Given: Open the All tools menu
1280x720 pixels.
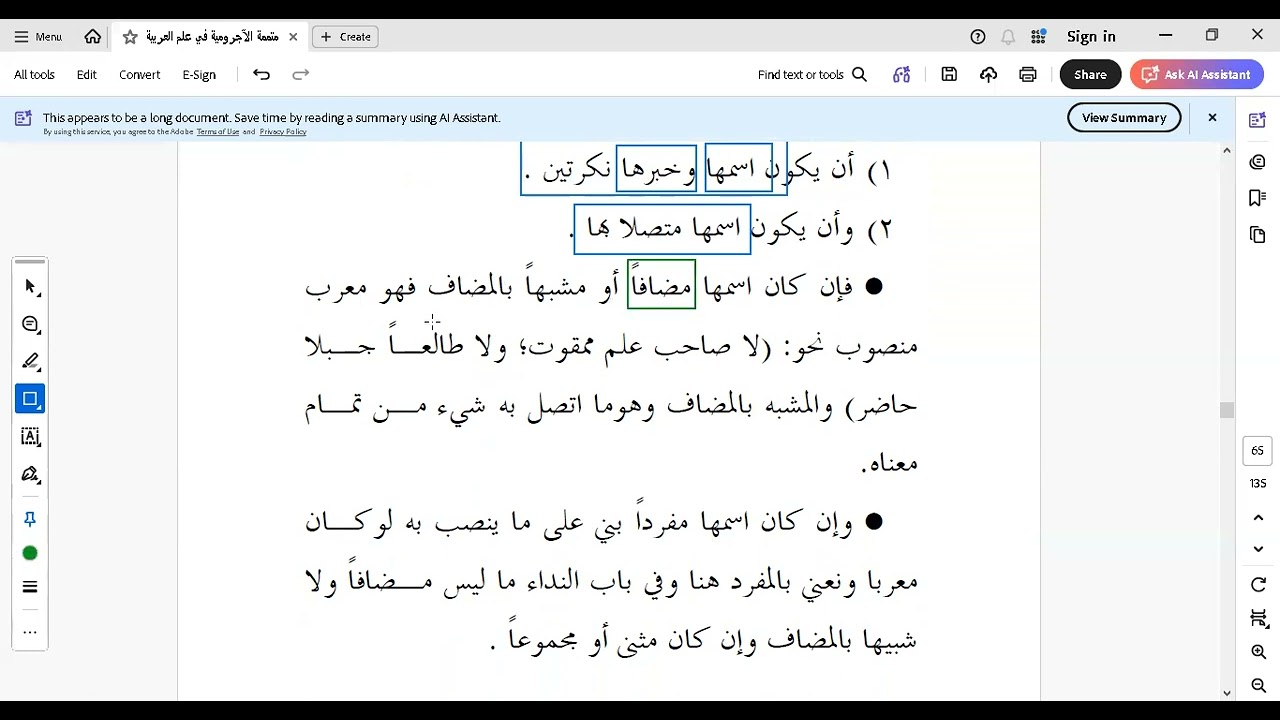Looking at the screenshot, I should pos(34,74).
